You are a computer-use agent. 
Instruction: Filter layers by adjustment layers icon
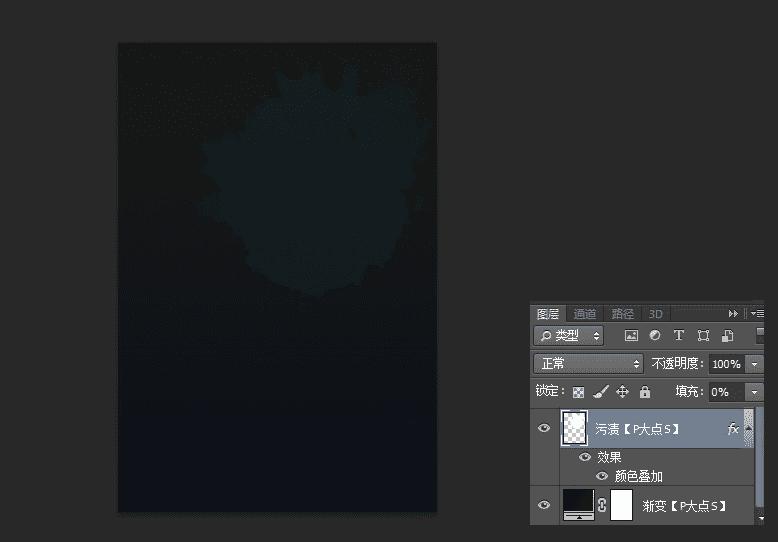(655, 336)
